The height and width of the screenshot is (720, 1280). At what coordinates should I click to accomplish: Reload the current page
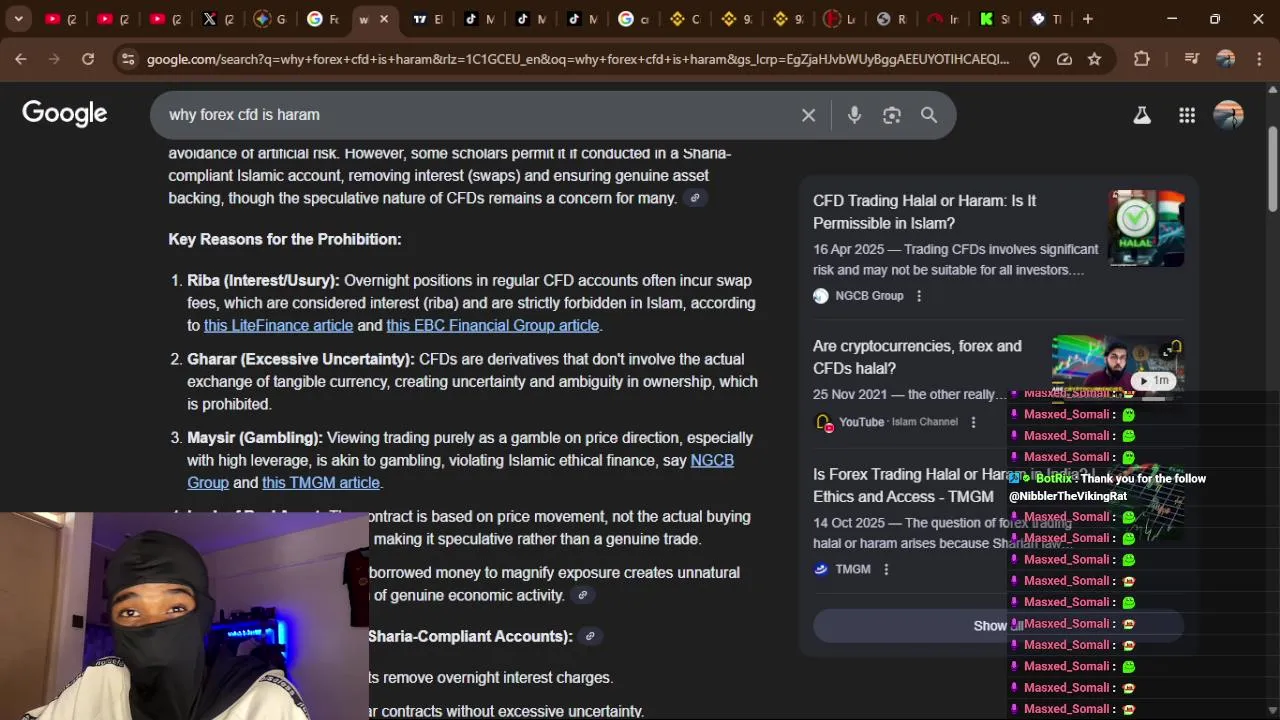pyautogui.click(x=88, y=59)
